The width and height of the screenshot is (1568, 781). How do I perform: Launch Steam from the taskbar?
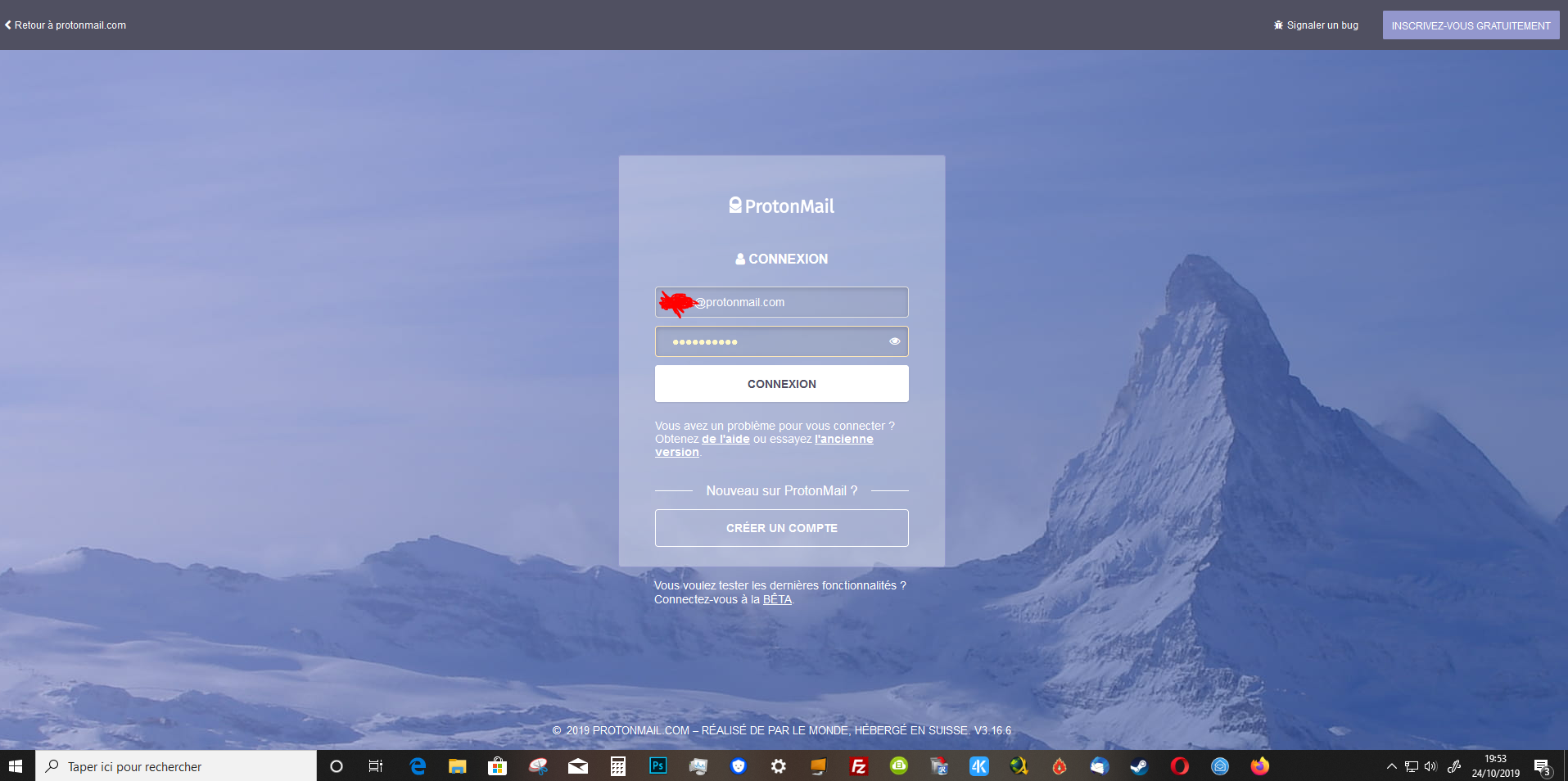tap(1139, 766)
